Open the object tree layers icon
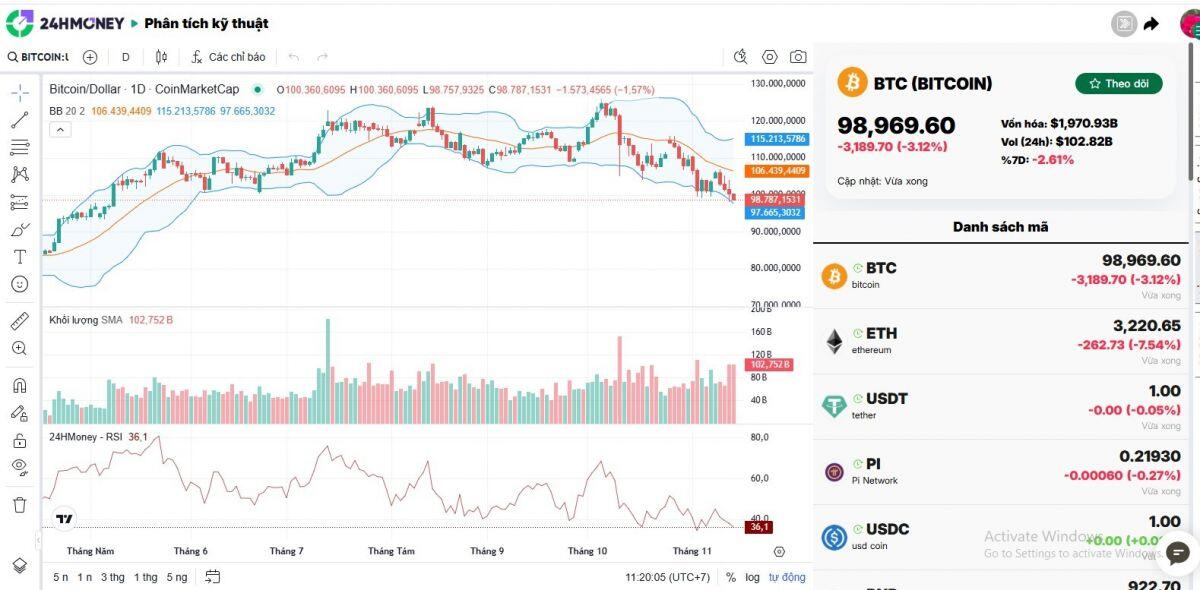This screenshot has height=590, width=1200. (x=19, y=565)
